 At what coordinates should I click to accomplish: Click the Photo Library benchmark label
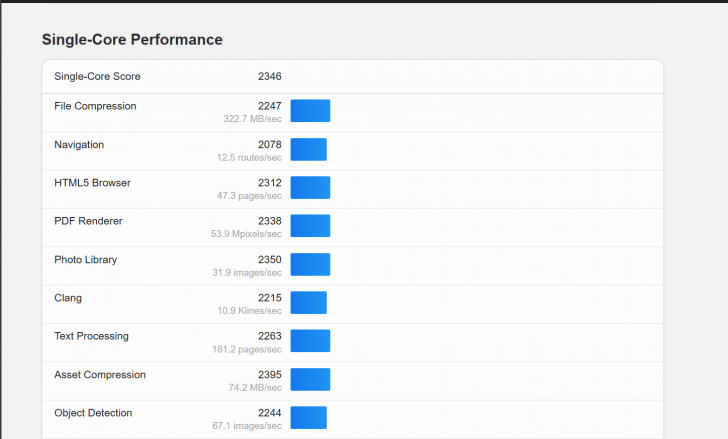pos(85,260)
